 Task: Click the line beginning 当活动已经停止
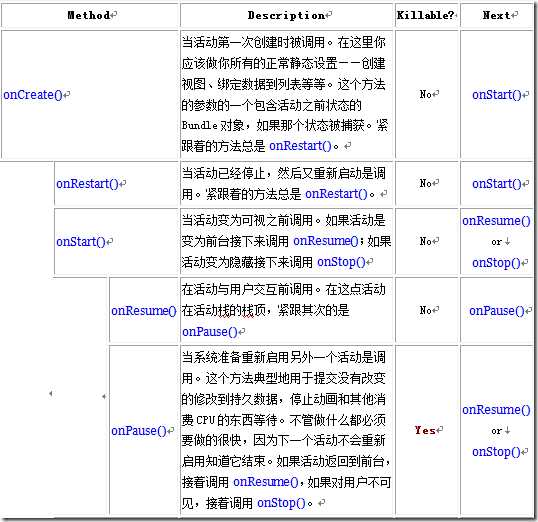[284, 173]
